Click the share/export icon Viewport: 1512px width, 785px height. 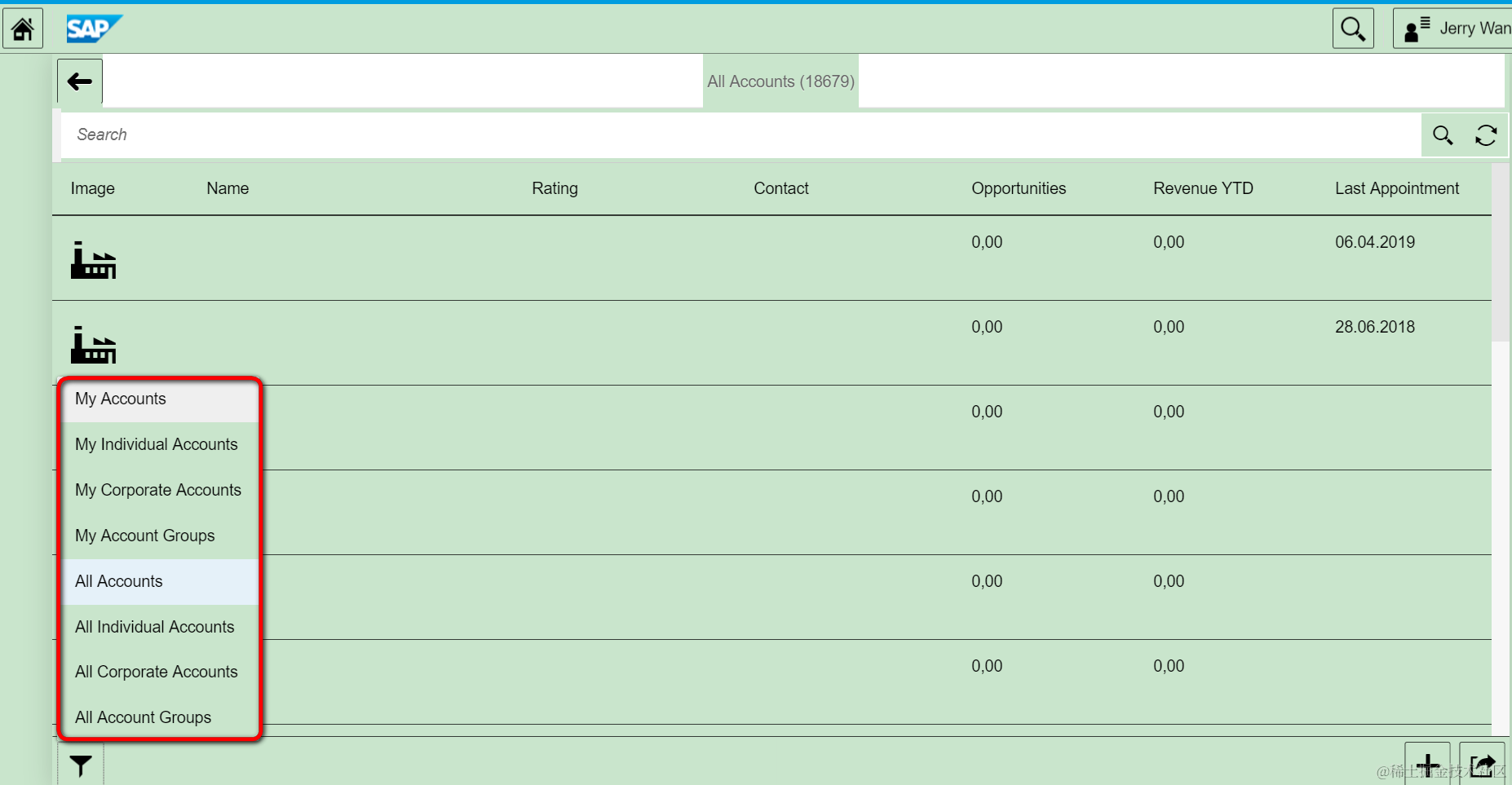pyautogui.click(x=1482, y=765)
